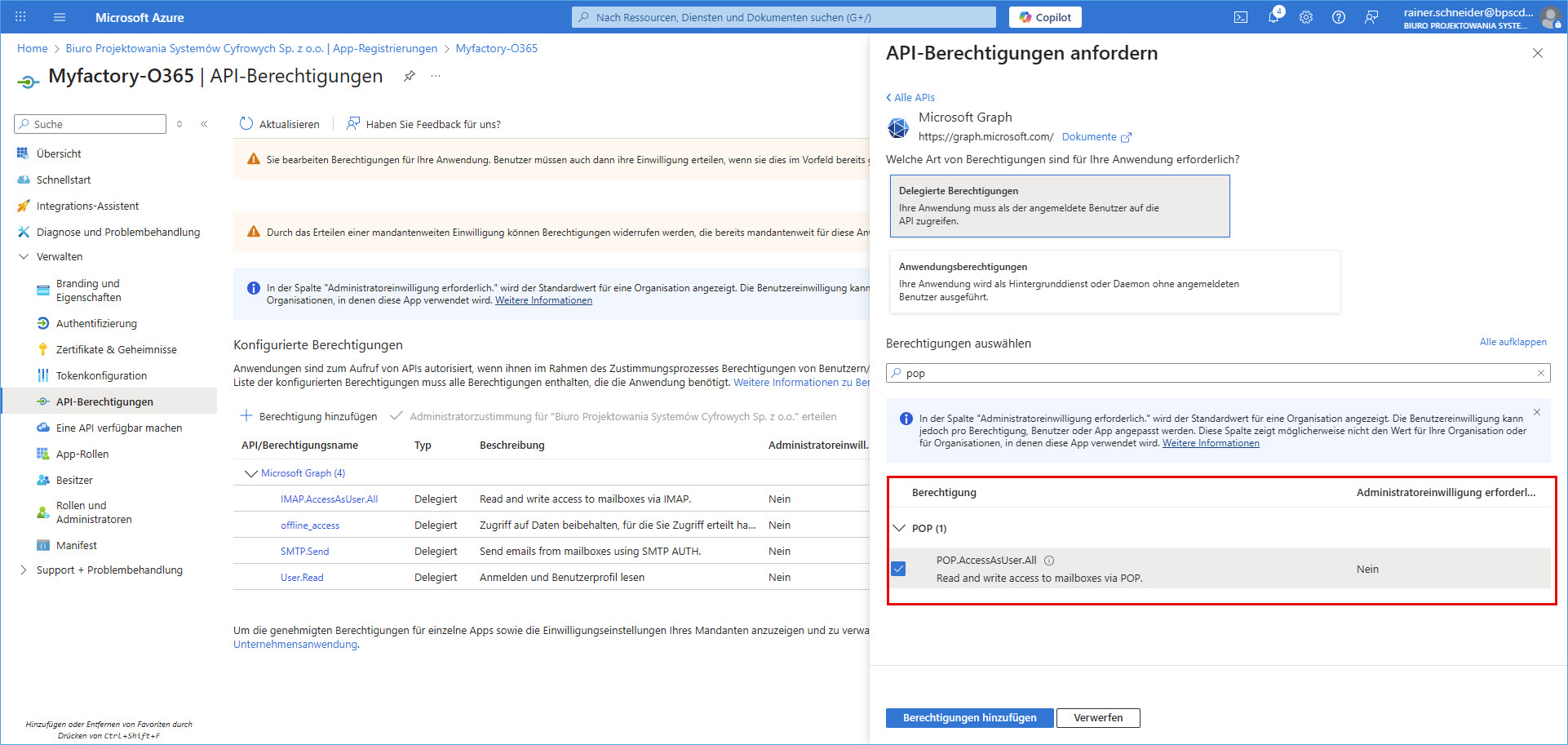The height and width of the screenshot is (745, 1568).
Task: Click the Myfactory-O365 breadcrumb link
Action: click(496, 48)
